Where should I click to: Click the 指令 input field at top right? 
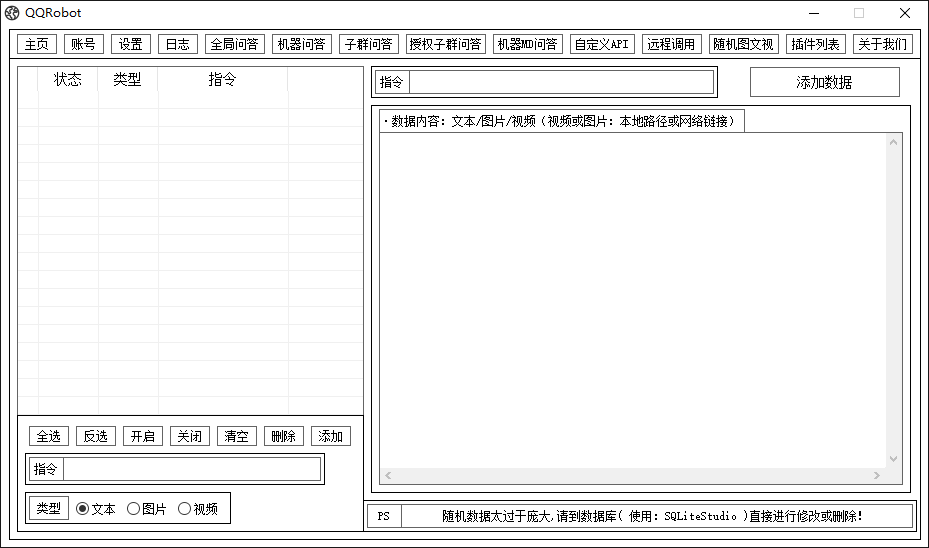(561, 82)
